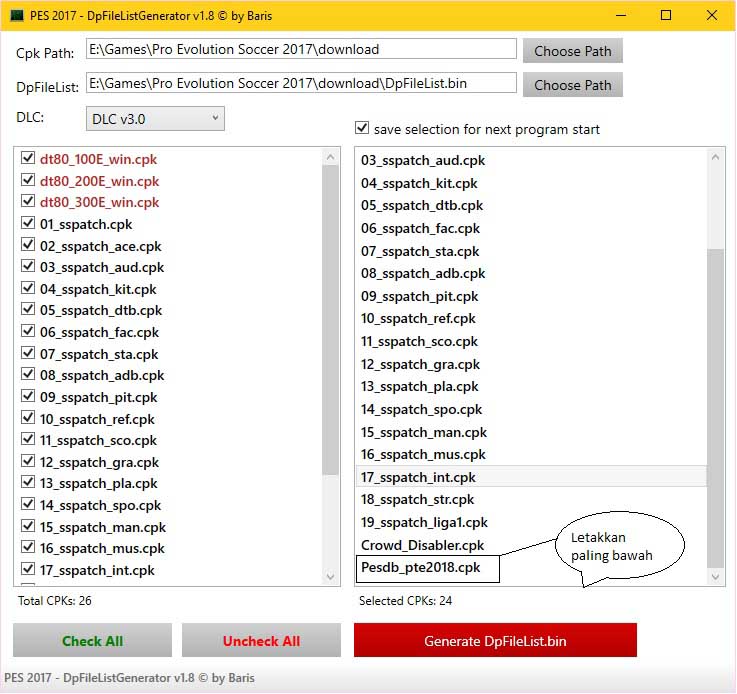Minimize the DpFileListGenerator window

621,16
